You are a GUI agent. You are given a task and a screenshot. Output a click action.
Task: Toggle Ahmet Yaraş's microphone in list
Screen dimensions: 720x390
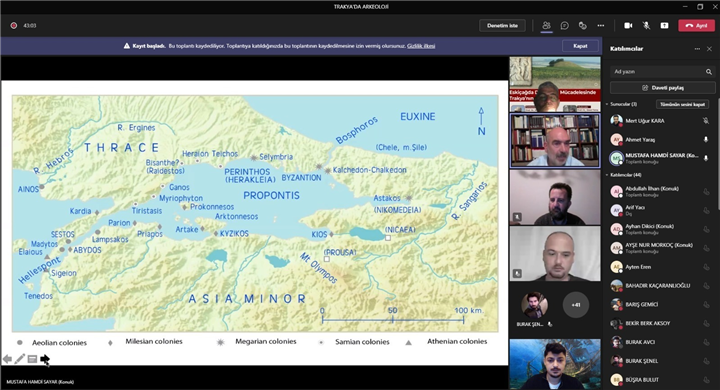pyautogui.click(x=706, y=140)
